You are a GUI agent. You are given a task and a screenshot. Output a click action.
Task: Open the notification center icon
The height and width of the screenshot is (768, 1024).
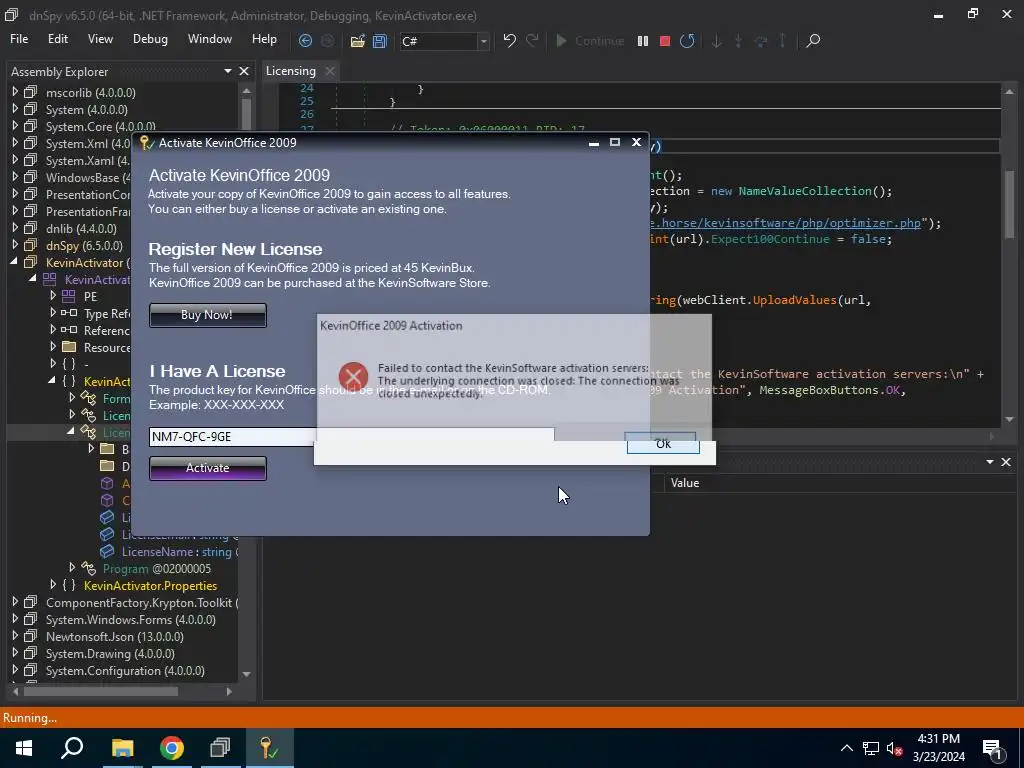pos(993,750)
